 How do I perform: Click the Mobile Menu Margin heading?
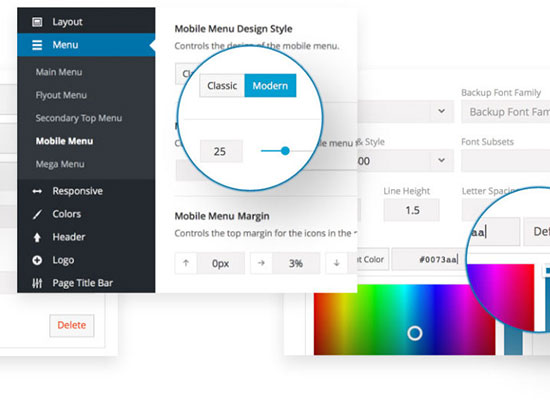222,216
